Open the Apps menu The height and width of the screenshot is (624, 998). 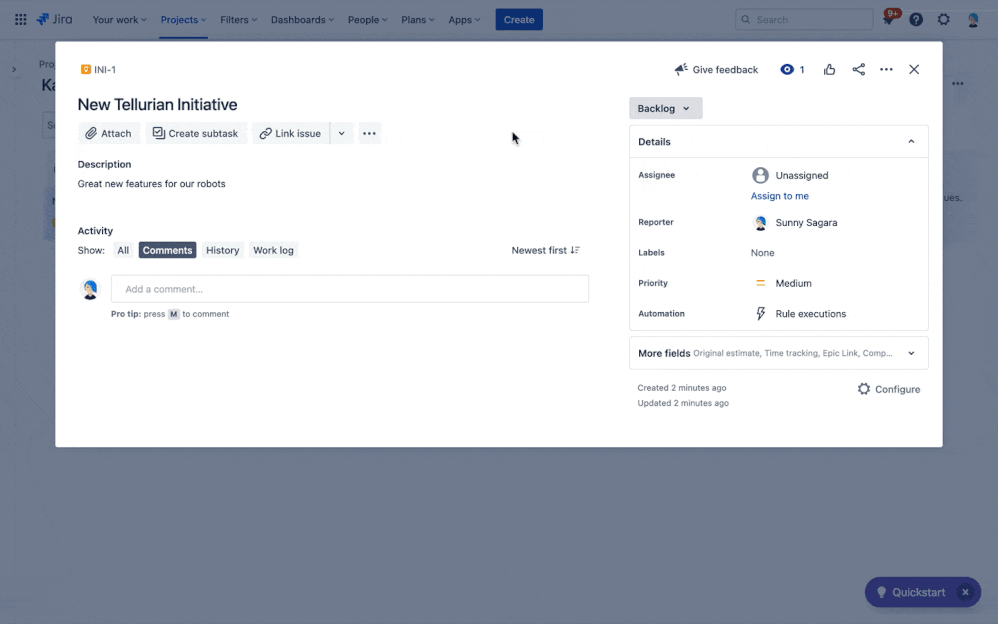(464, 20)
